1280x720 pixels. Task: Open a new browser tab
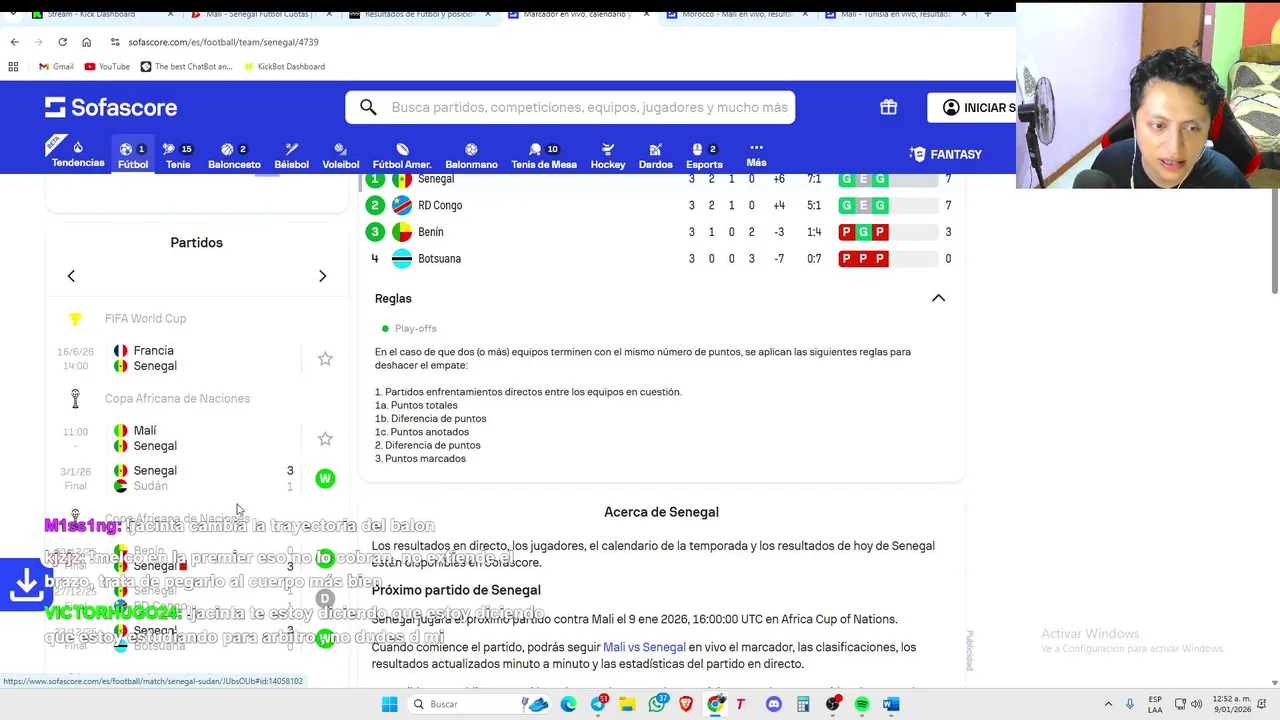tap(988, 14)
